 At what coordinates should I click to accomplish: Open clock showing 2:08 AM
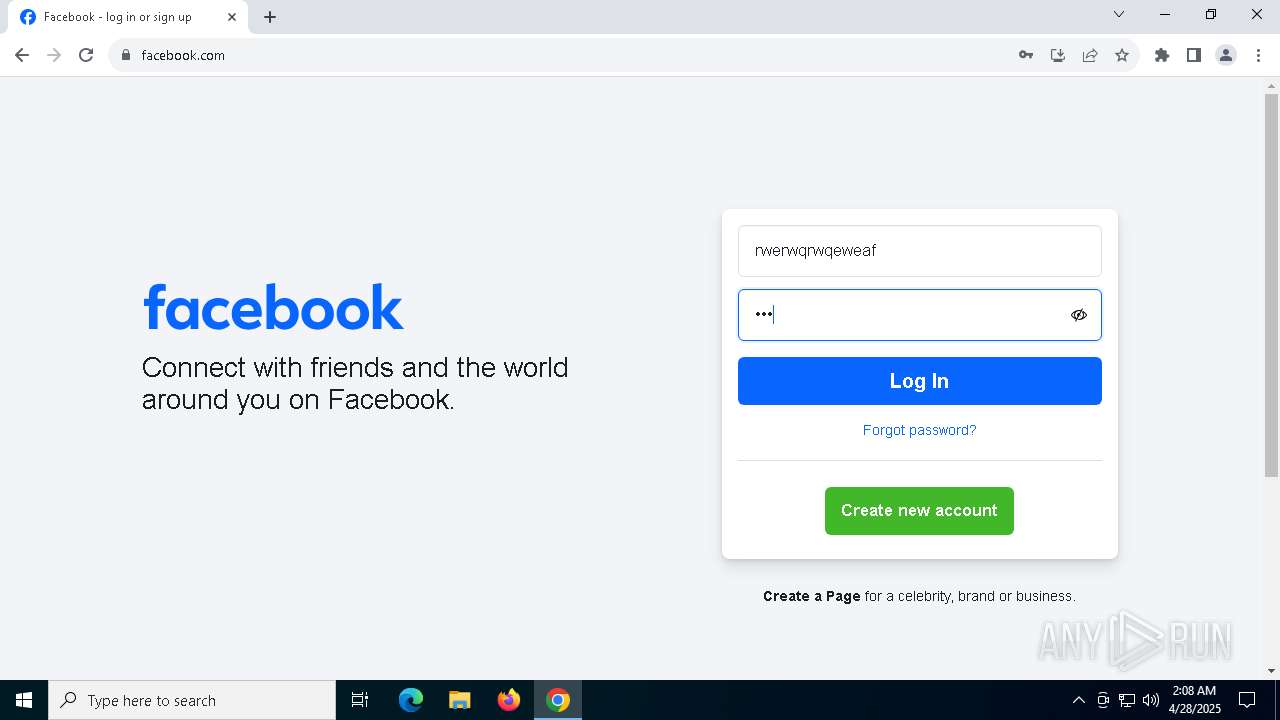[1195, 700]
